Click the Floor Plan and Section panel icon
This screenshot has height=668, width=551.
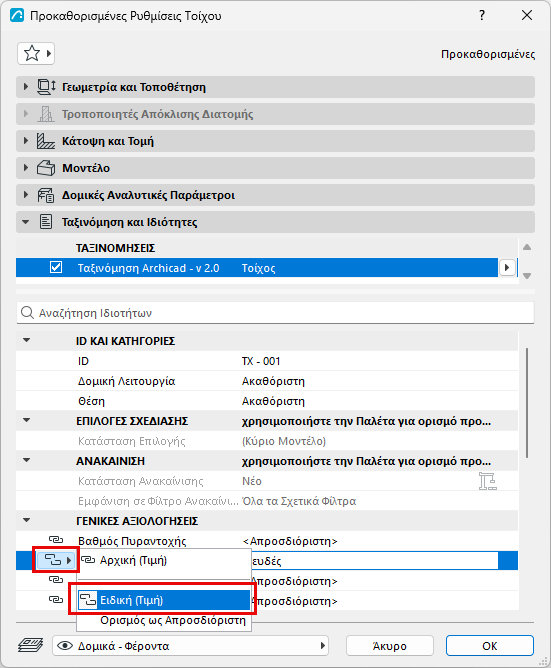46,141
